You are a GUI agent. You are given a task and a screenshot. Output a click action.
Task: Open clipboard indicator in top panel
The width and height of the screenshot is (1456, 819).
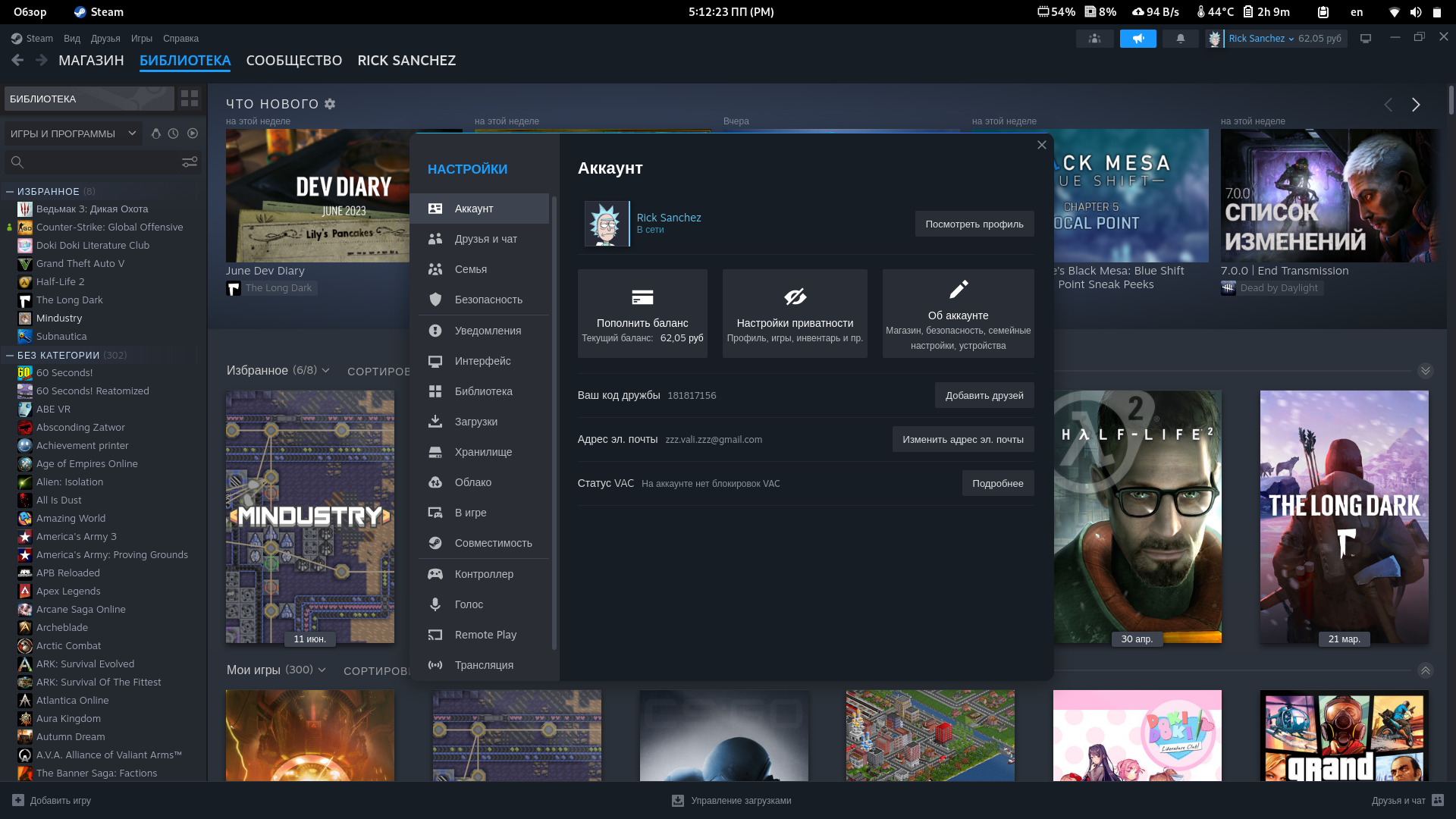tap(1323, 12)
